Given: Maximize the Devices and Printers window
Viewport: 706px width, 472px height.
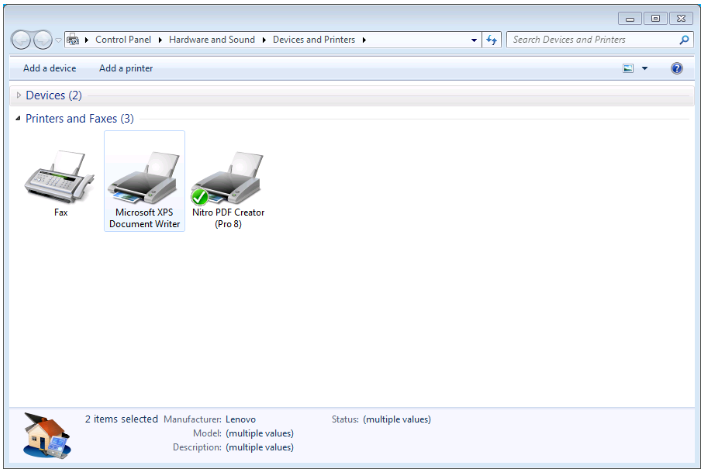Looking at the screenshot, I should coord(655,19).
